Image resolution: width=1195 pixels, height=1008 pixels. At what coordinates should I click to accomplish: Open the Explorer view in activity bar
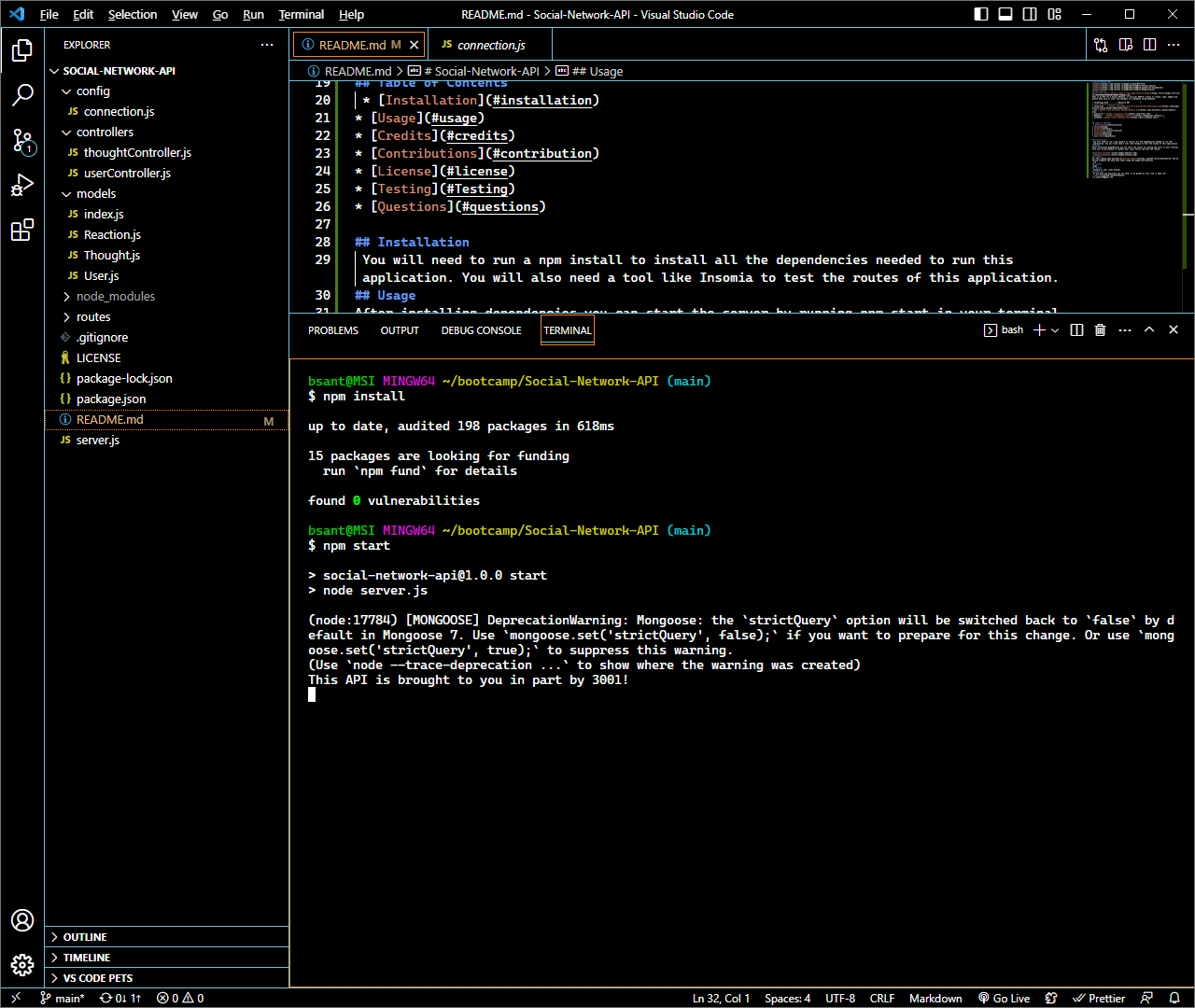[22, 50]
